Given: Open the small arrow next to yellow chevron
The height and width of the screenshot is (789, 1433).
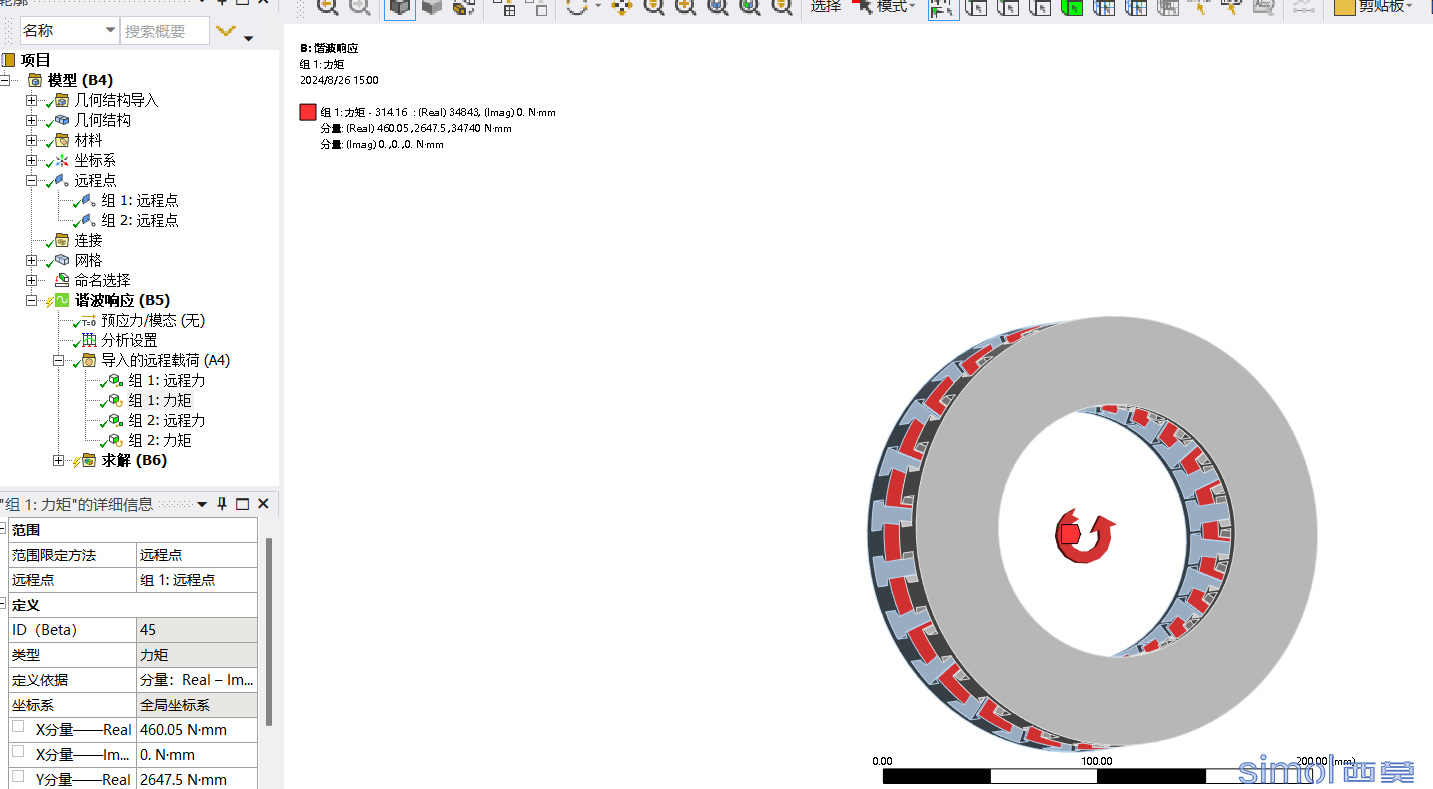Looking at the screenshot, I should 248,39.
